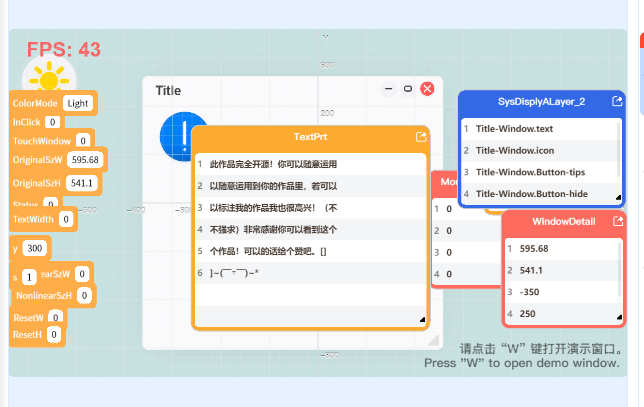Image resolution: width=644 pixels, height=407 pixels.
Task: Click the TextPrt list header
Action: click(310, 137)
